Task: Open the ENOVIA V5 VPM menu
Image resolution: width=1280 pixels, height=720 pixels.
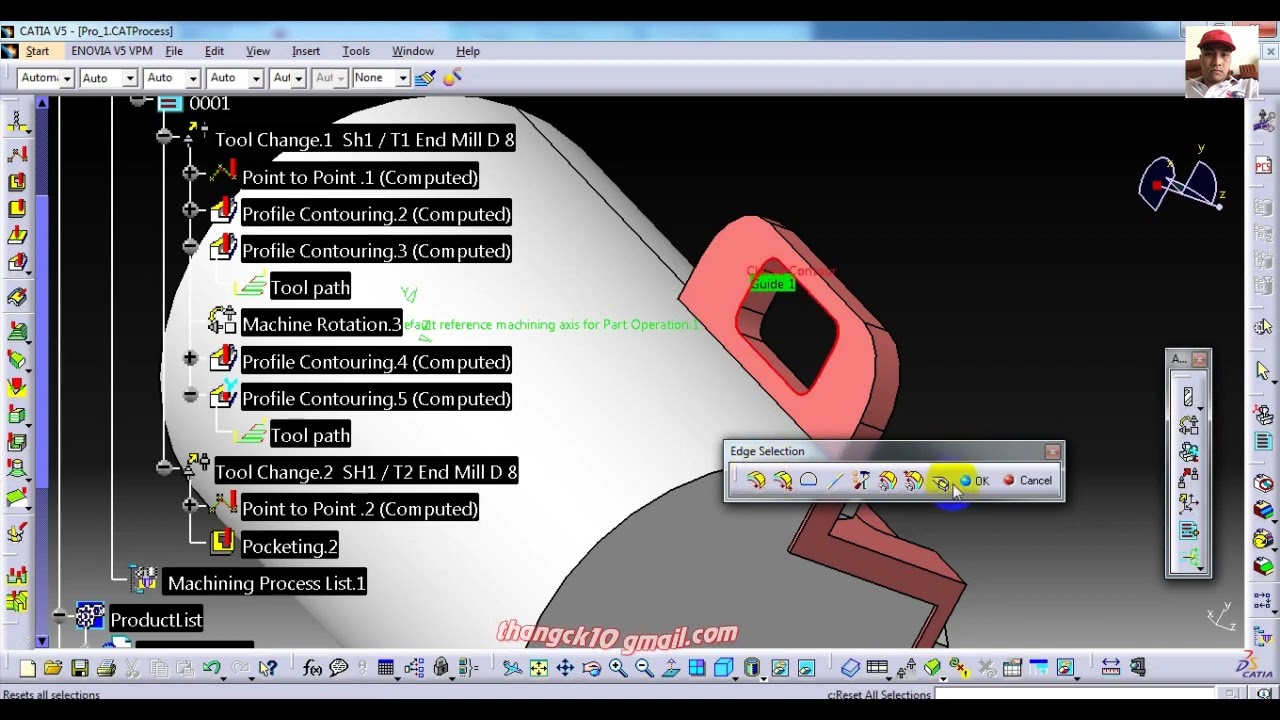Action: click(x=112, y=51)
